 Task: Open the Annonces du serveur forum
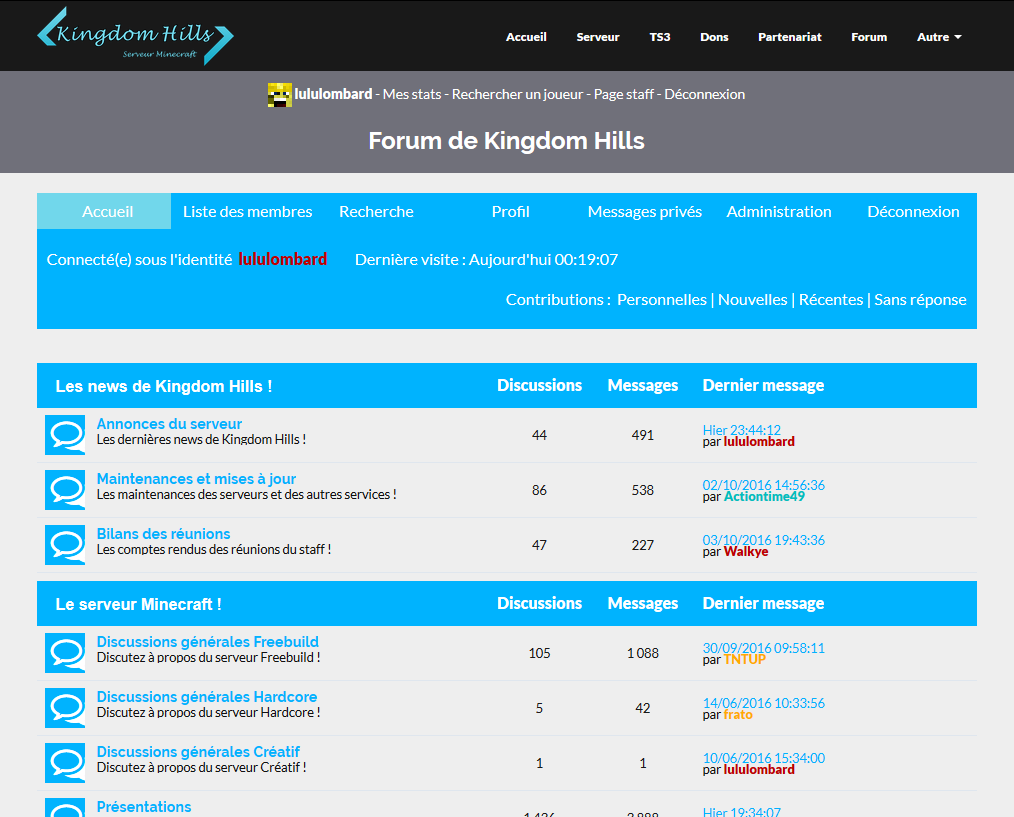pyautogui.click(x=169, y=424)
